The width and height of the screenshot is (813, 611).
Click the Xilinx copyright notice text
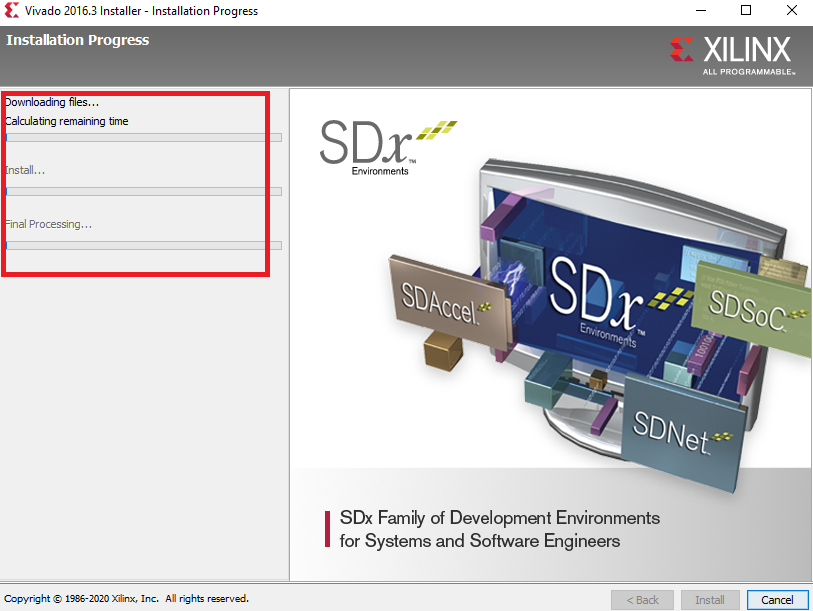[127, 599]
